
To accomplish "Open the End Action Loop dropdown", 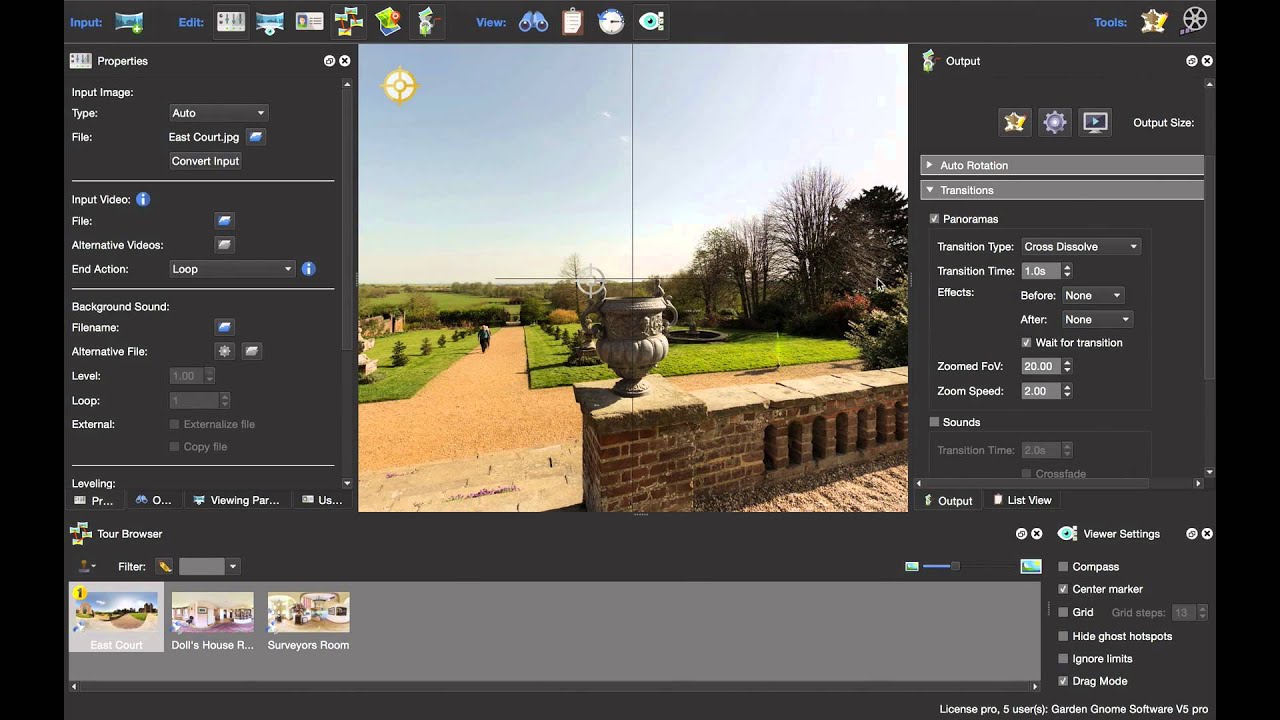I will pos(231,269).
